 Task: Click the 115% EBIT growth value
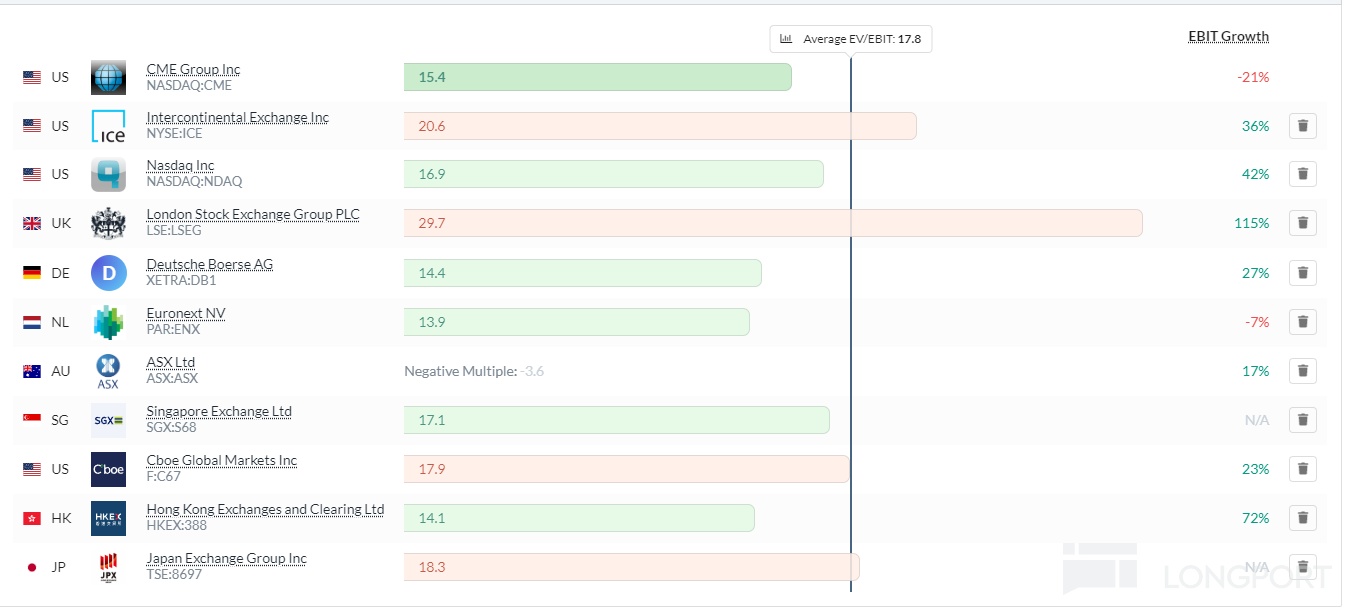[x=1251, y=223]
